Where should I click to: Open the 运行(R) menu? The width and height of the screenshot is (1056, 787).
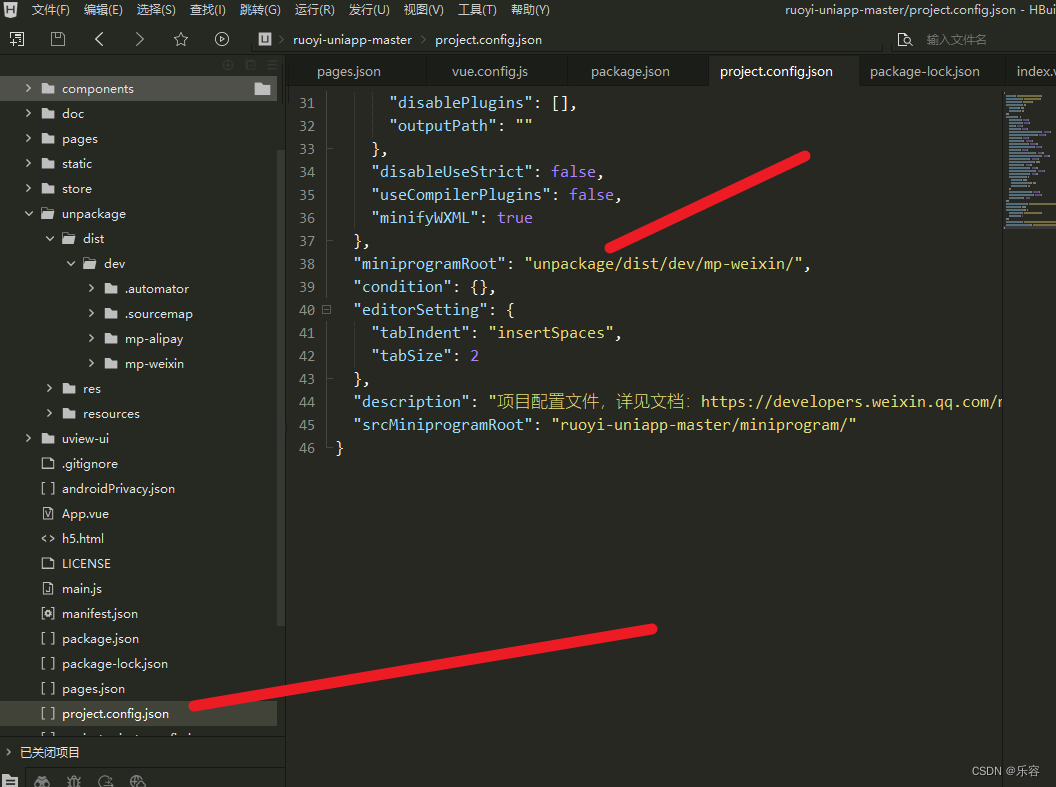315,10
